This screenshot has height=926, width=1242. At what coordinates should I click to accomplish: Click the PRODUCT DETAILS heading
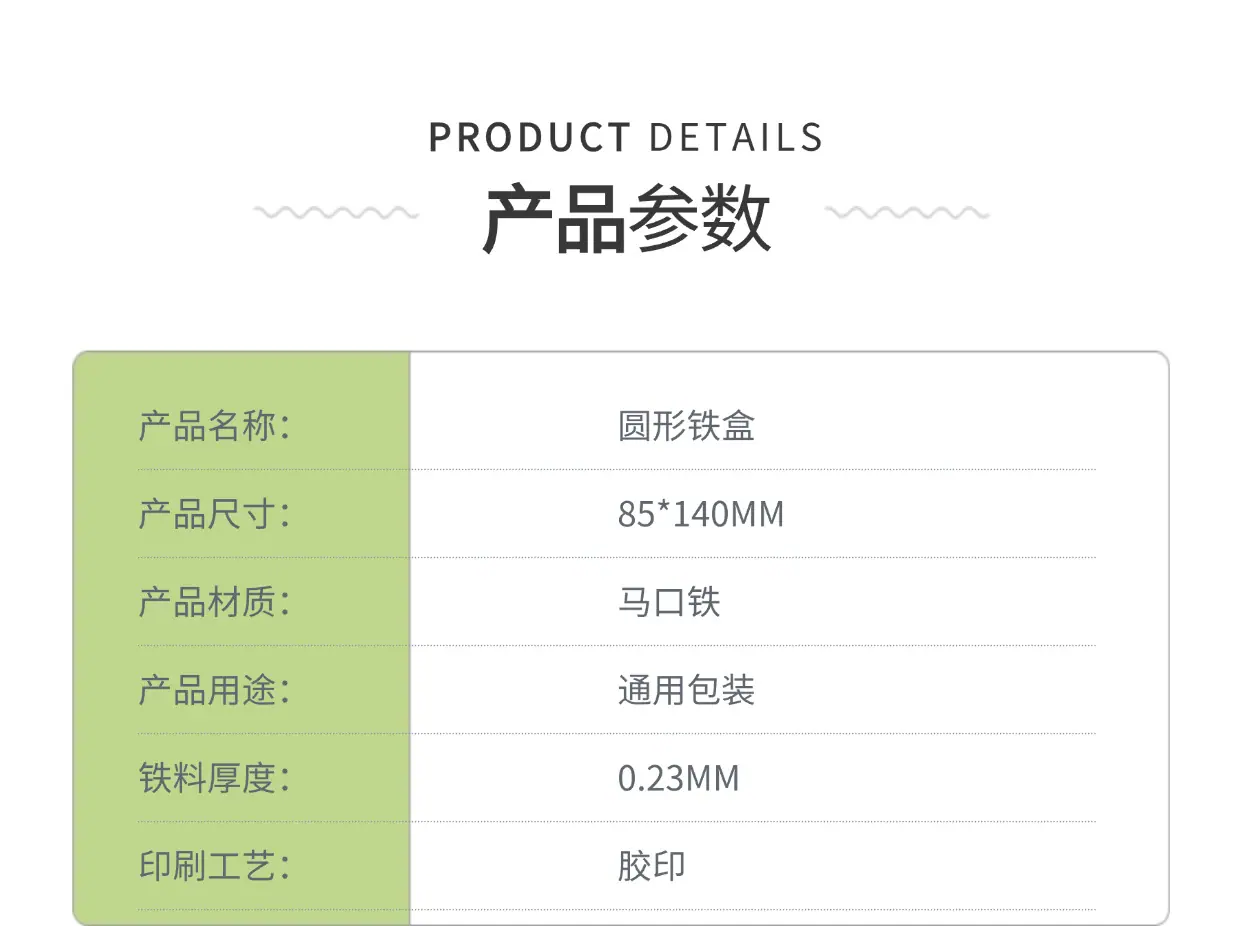point(625,137)
